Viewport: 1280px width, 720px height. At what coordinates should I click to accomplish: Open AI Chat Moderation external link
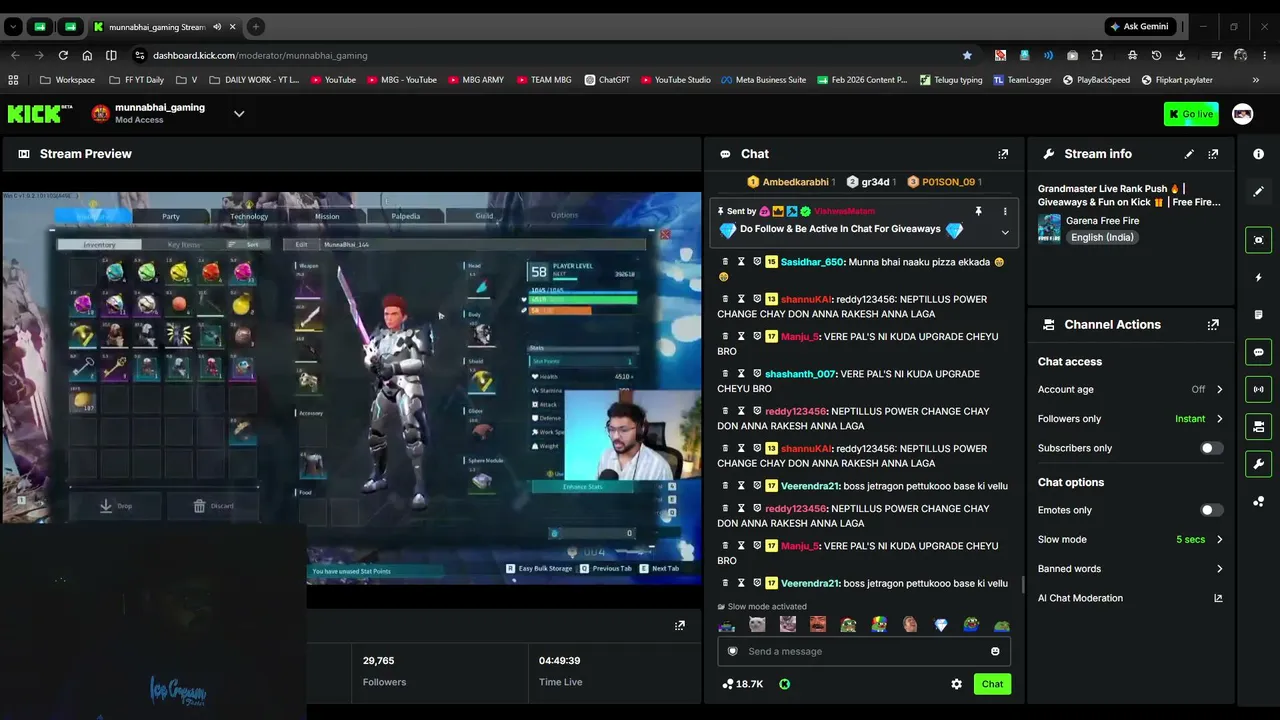(1218, 598)
